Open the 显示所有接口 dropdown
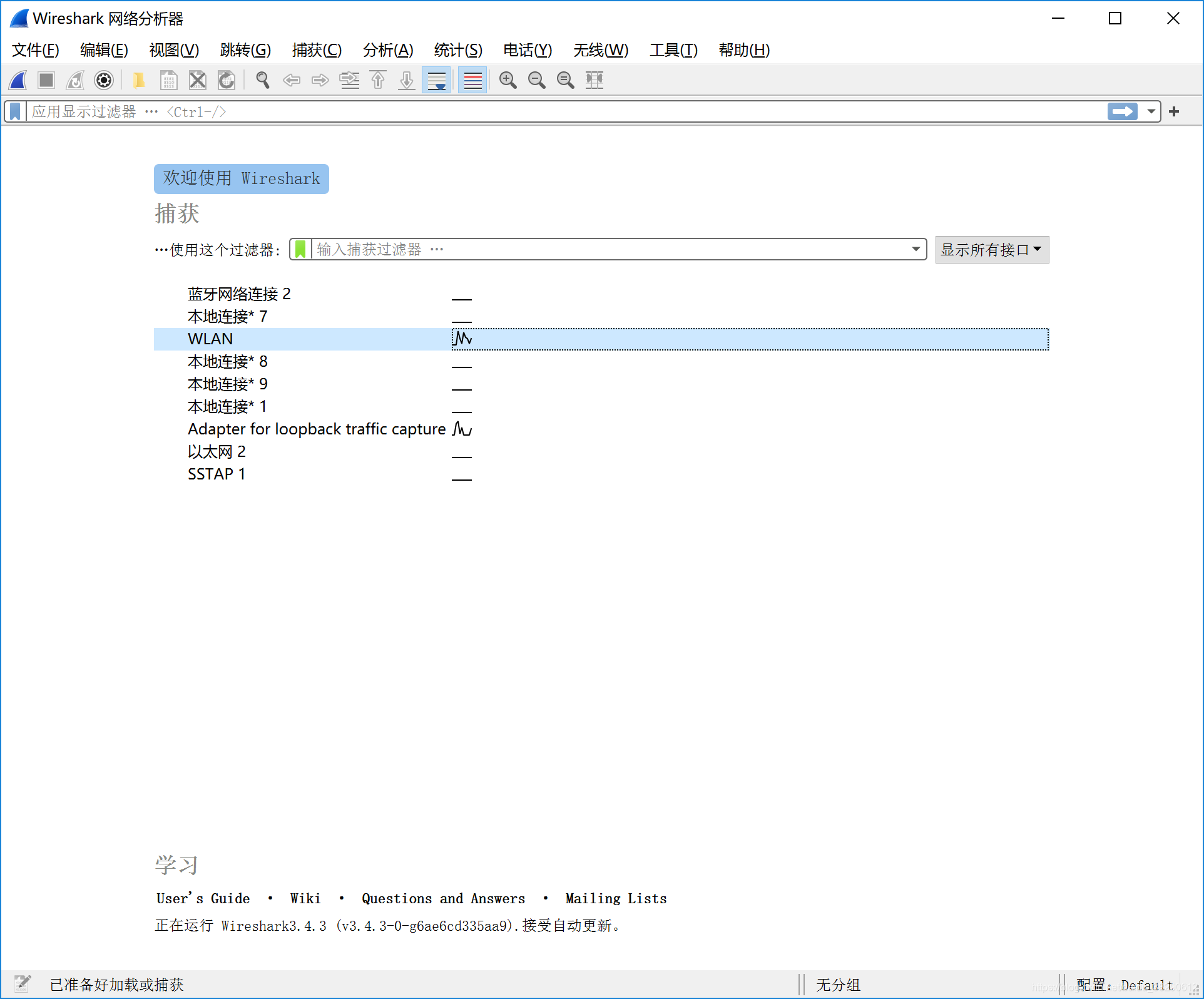Image resolution: width=1204 pixels, height=999 pixels. click(991, 250)
